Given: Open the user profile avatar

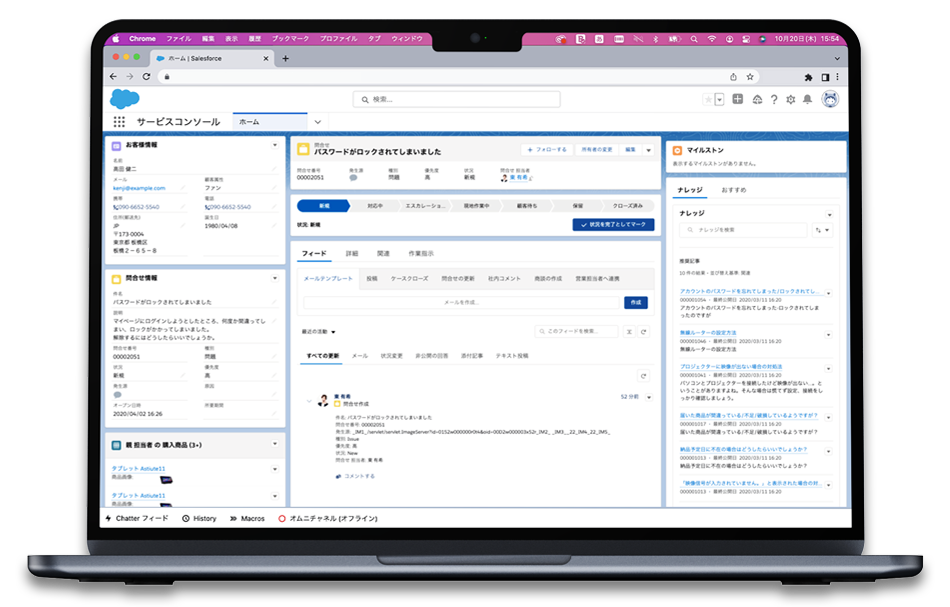Looking at the screenshot, I should [x=830, y=99].
